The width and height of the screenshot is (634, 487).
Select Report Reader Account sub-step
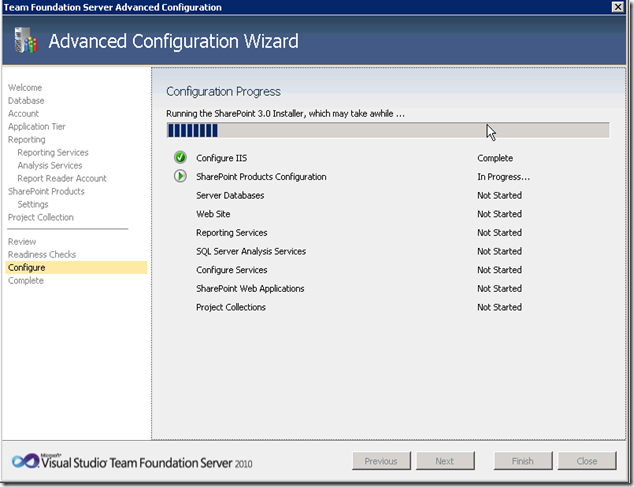pos(62,178)
